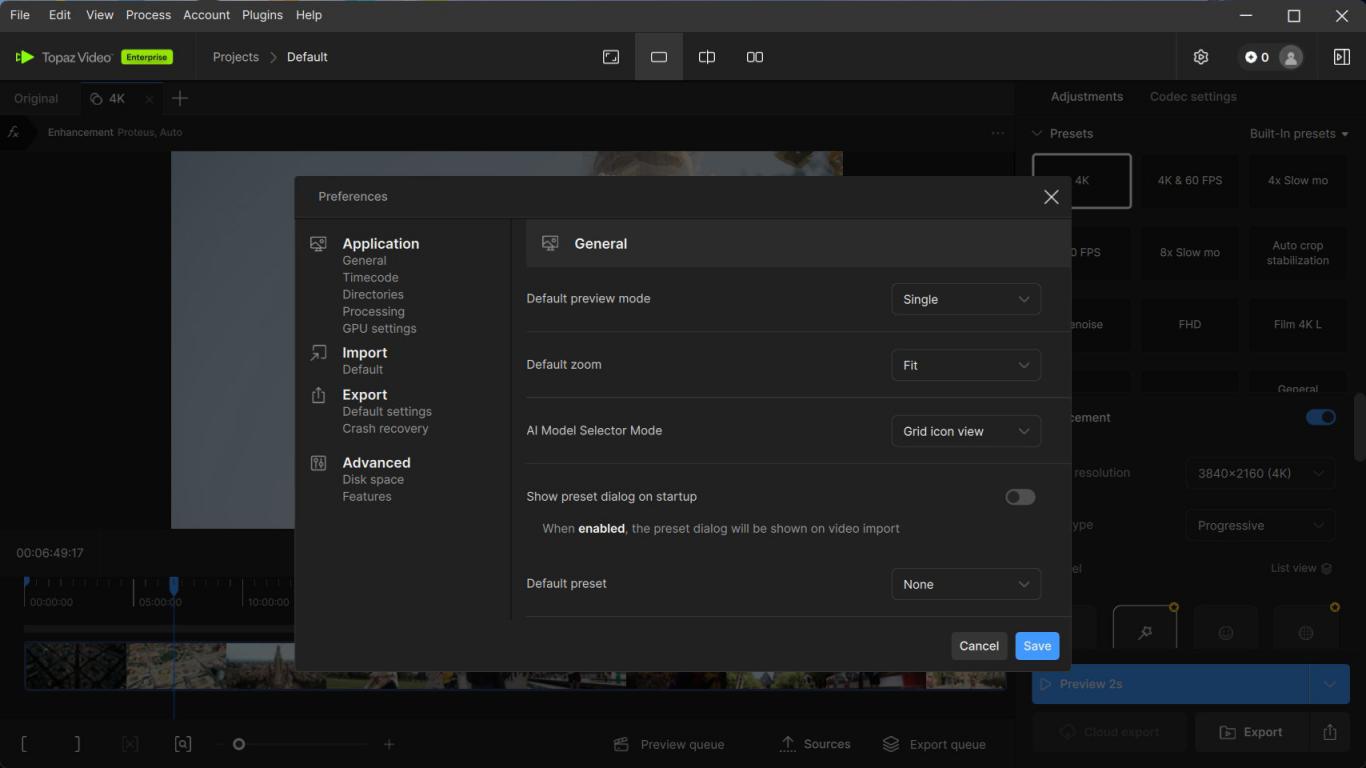Enable Show preset dialog on startup
The image size is (1366, 768).
point(1020,497)
